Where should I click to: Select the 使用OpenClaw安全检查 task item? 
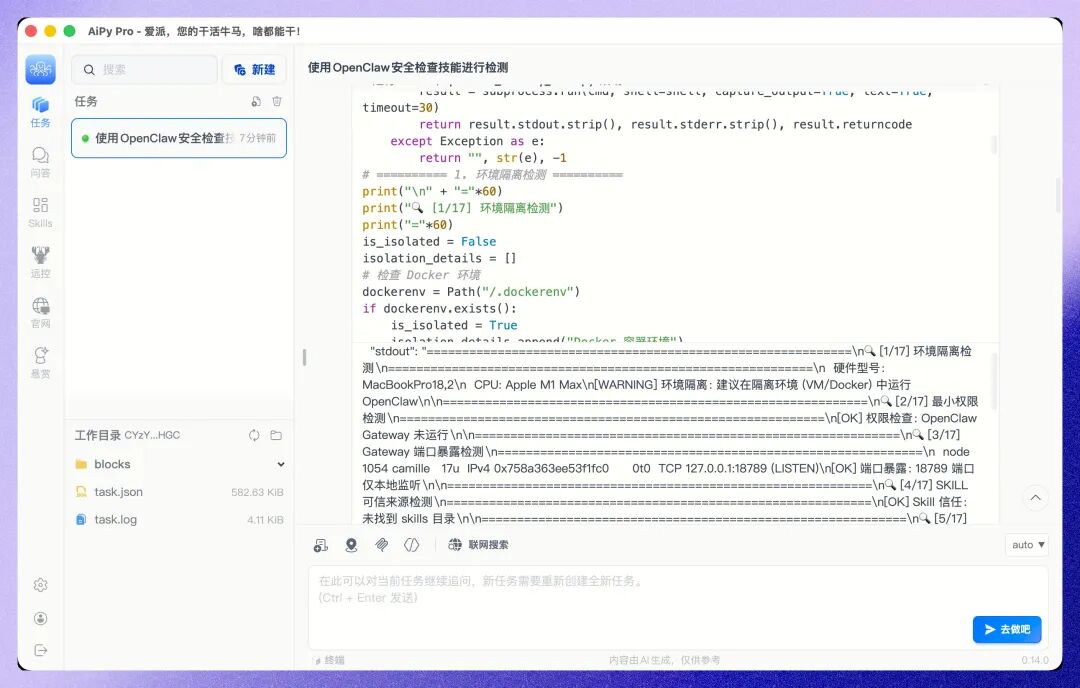click(178, 138)
